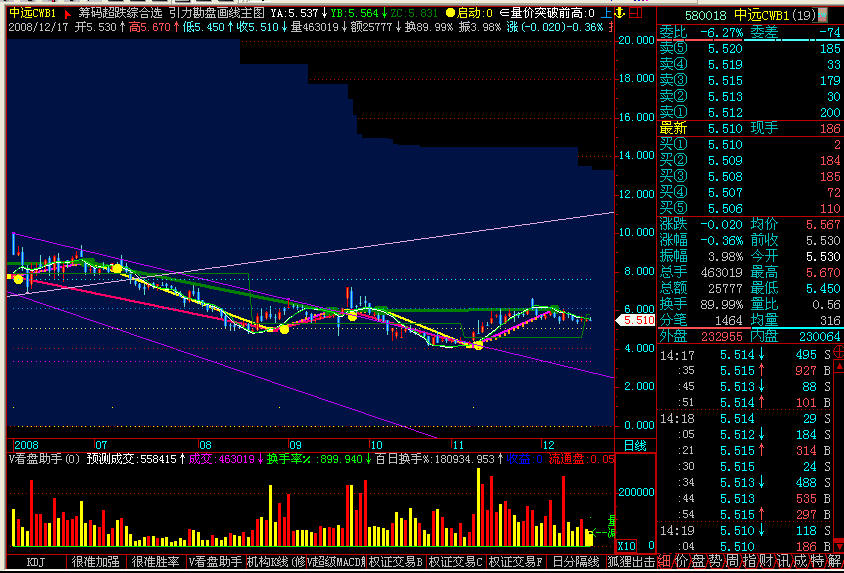Click the 换手 89.99% value
This screenshot has height=573, width=844.
click(x=722, y=305)
